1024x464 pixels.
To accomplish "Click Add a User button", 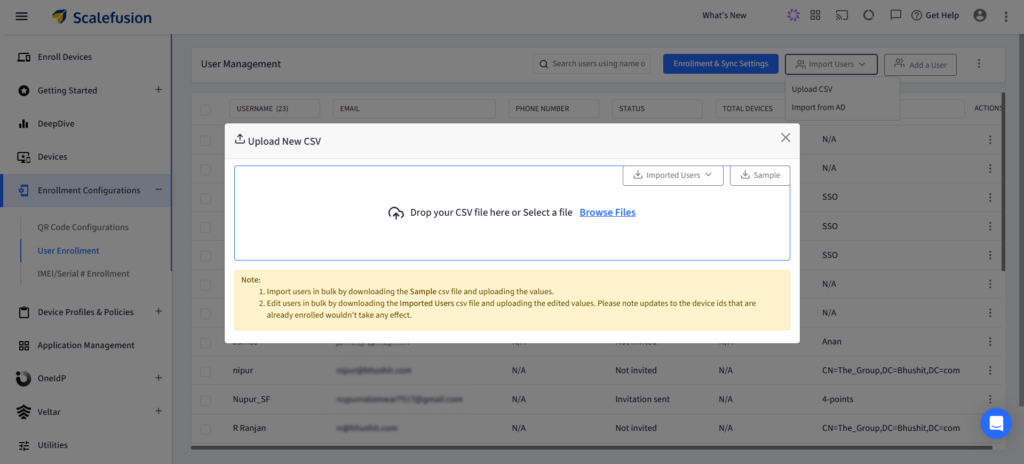I will pos(920,64).
